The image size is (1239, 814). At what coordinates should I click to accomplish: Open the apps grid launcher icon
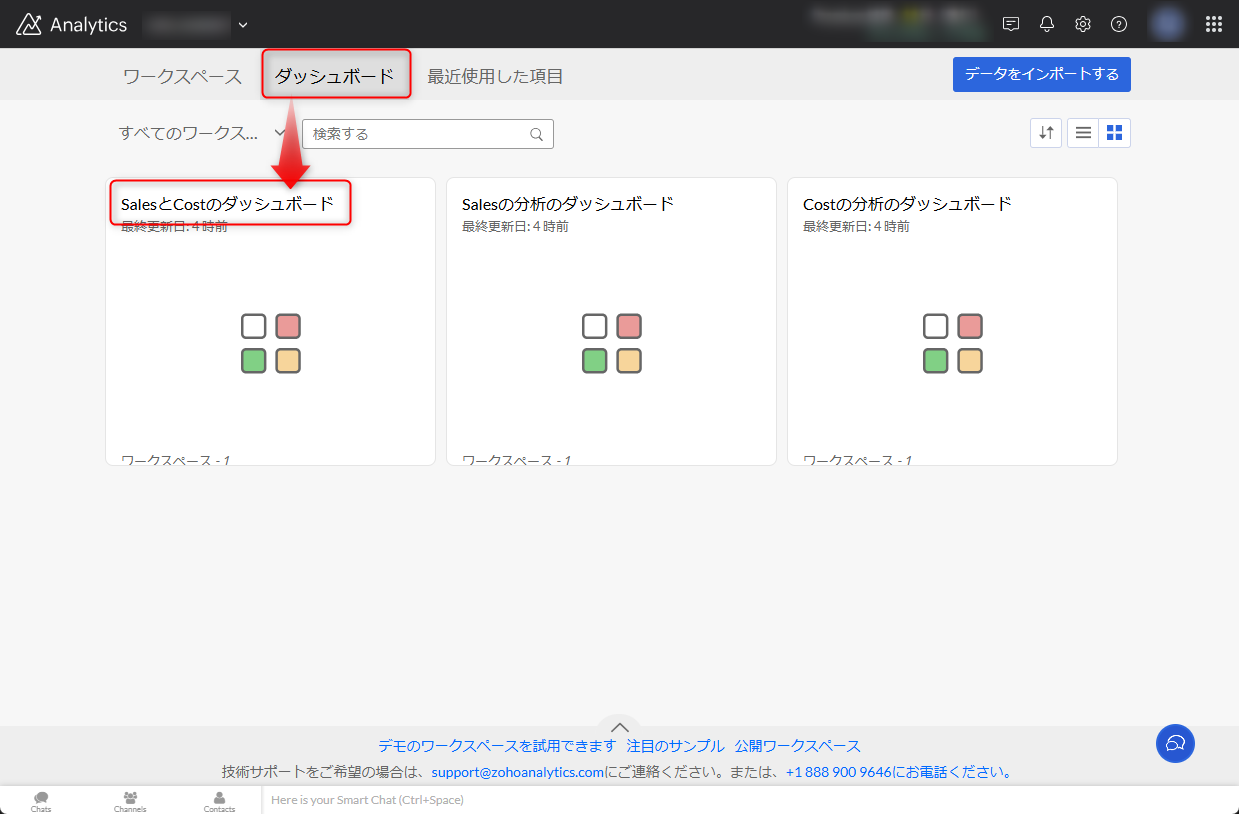[x=1214, y=24]
